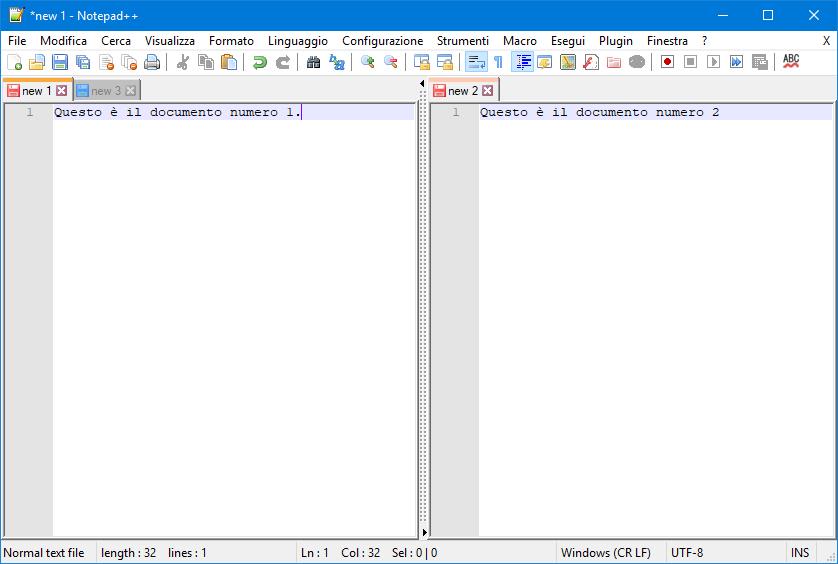Open the Cerca menu

116,41
